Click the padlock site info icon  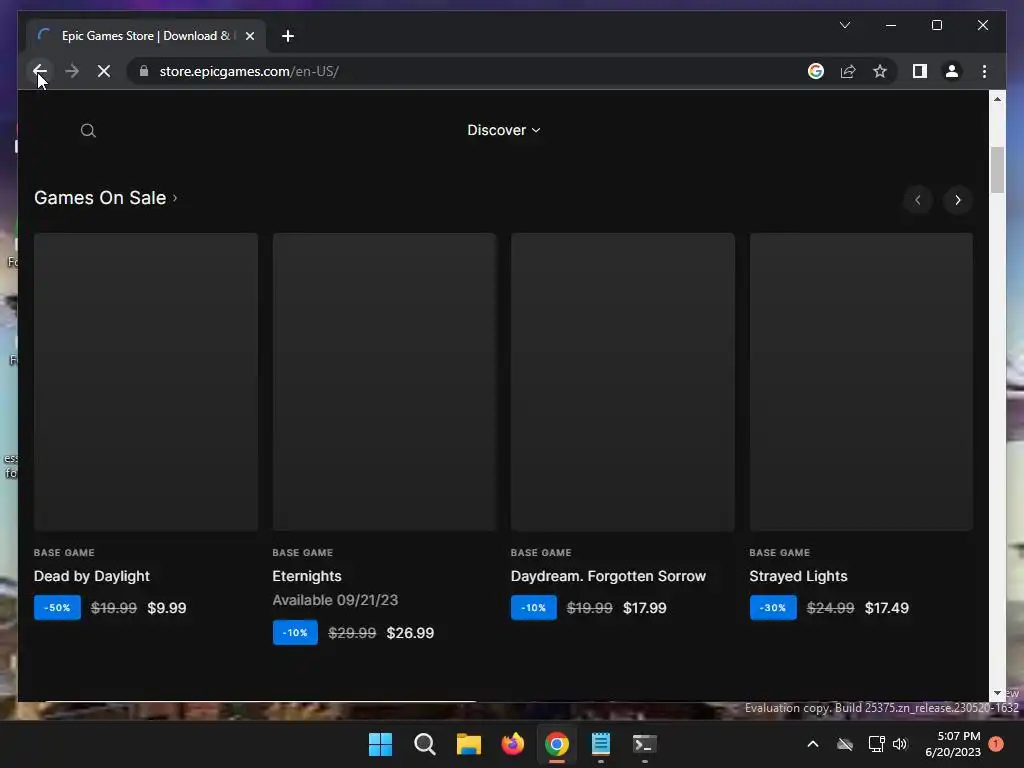[x=144, y=71]
